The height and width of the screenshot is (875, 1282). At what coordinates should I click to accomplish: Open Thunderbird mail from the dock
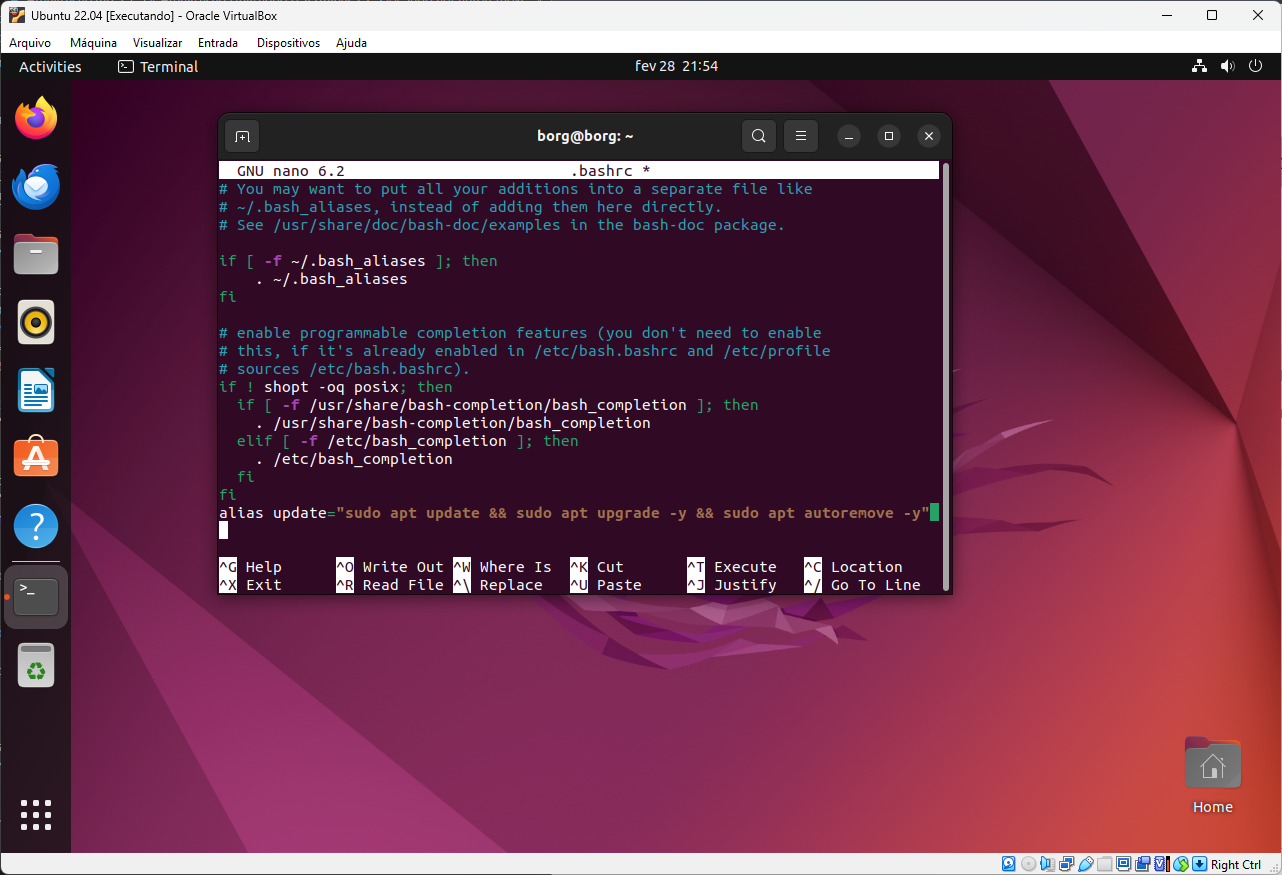tap(36, 187)
